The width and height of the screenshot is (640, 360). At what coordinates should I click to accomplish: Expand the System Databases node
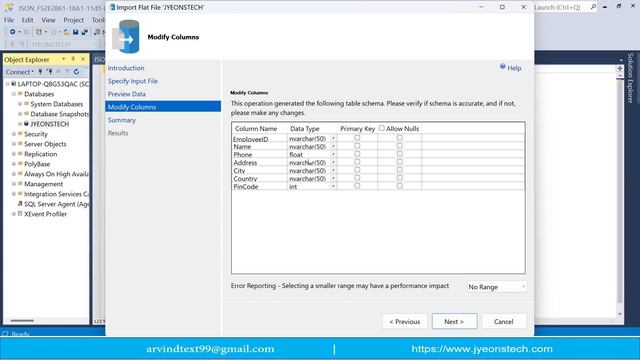click(20, 104)
